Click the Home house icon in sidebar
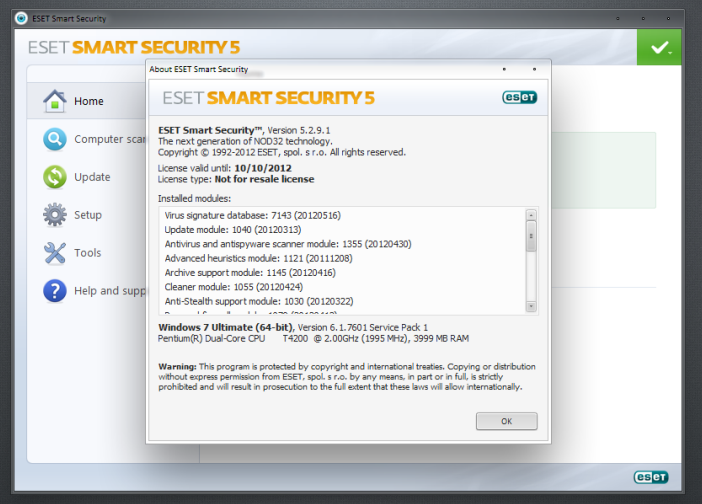This screenshot has width=702, height=504. (55, 101)
